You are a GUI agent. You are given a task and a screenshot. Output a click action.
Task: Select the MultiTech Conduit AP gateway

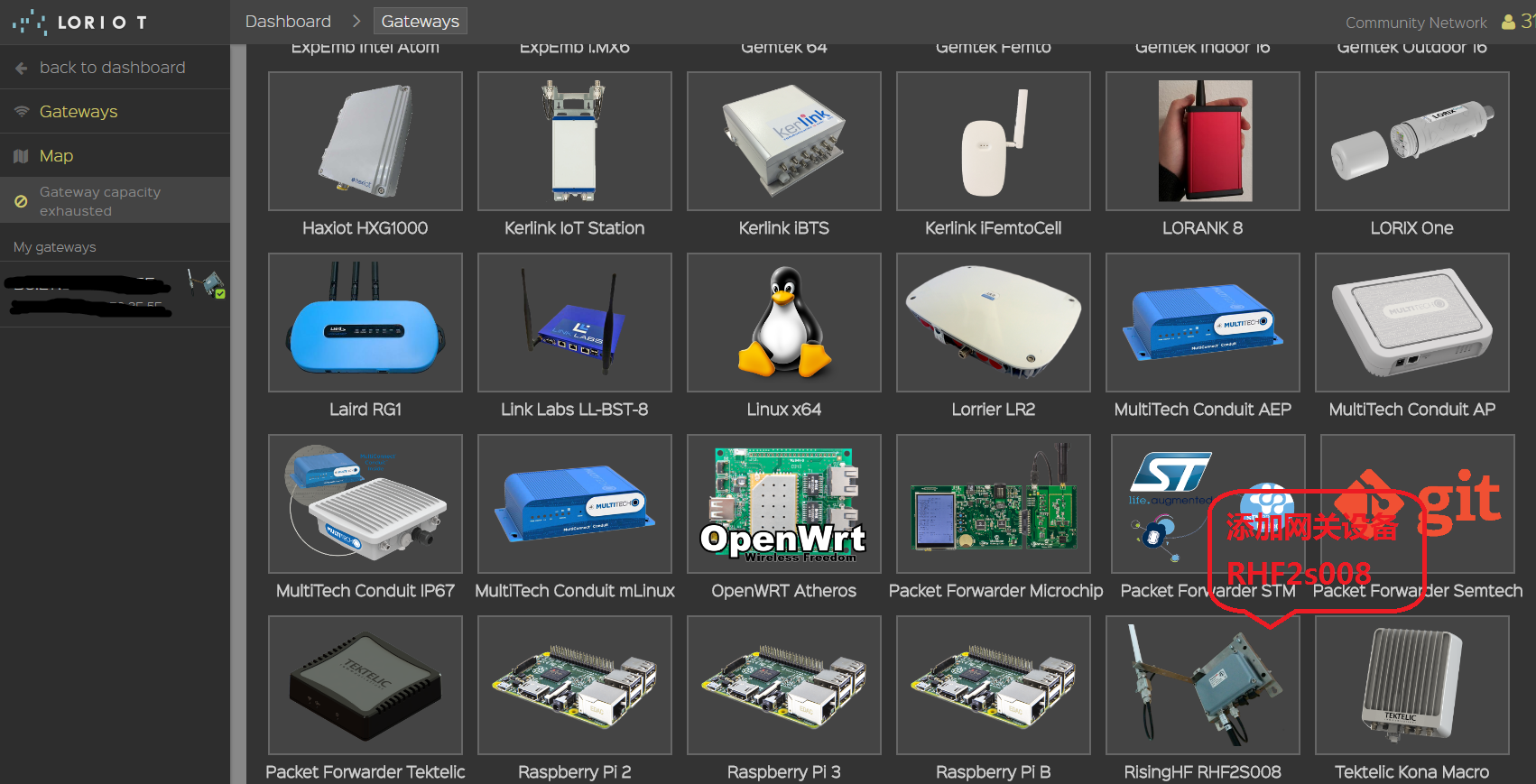click(x=1412, y=323)
